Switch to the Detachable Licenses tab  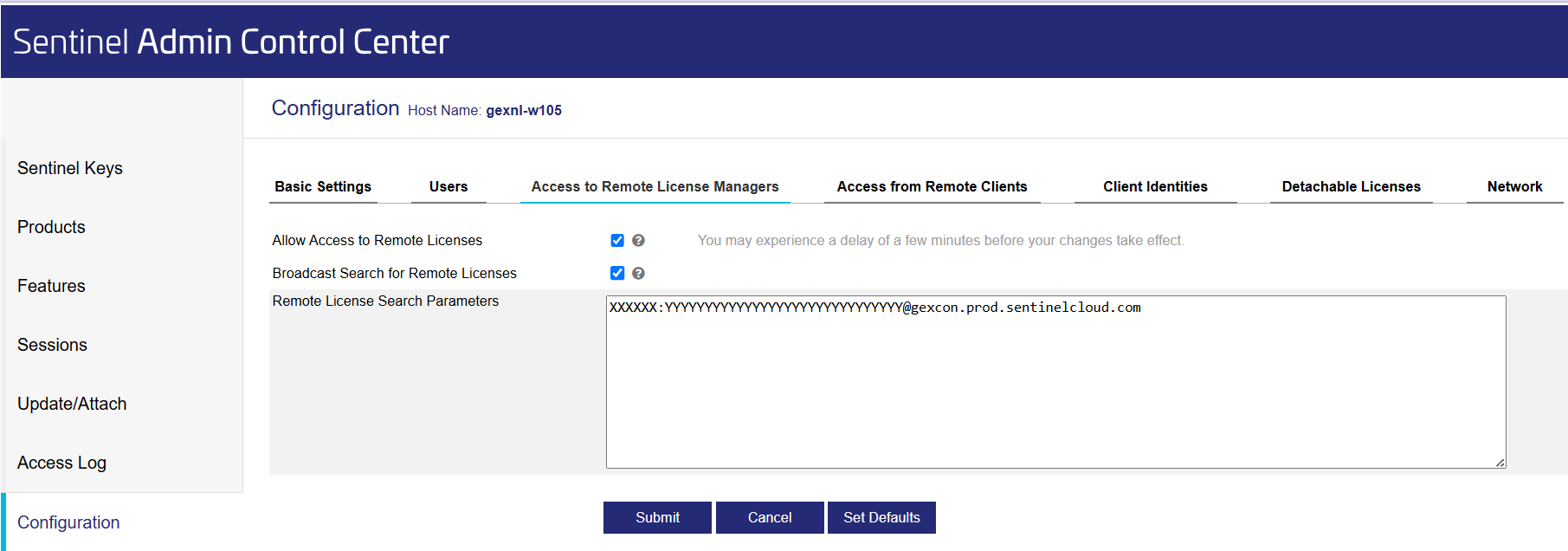click(x=1352, y=186)
